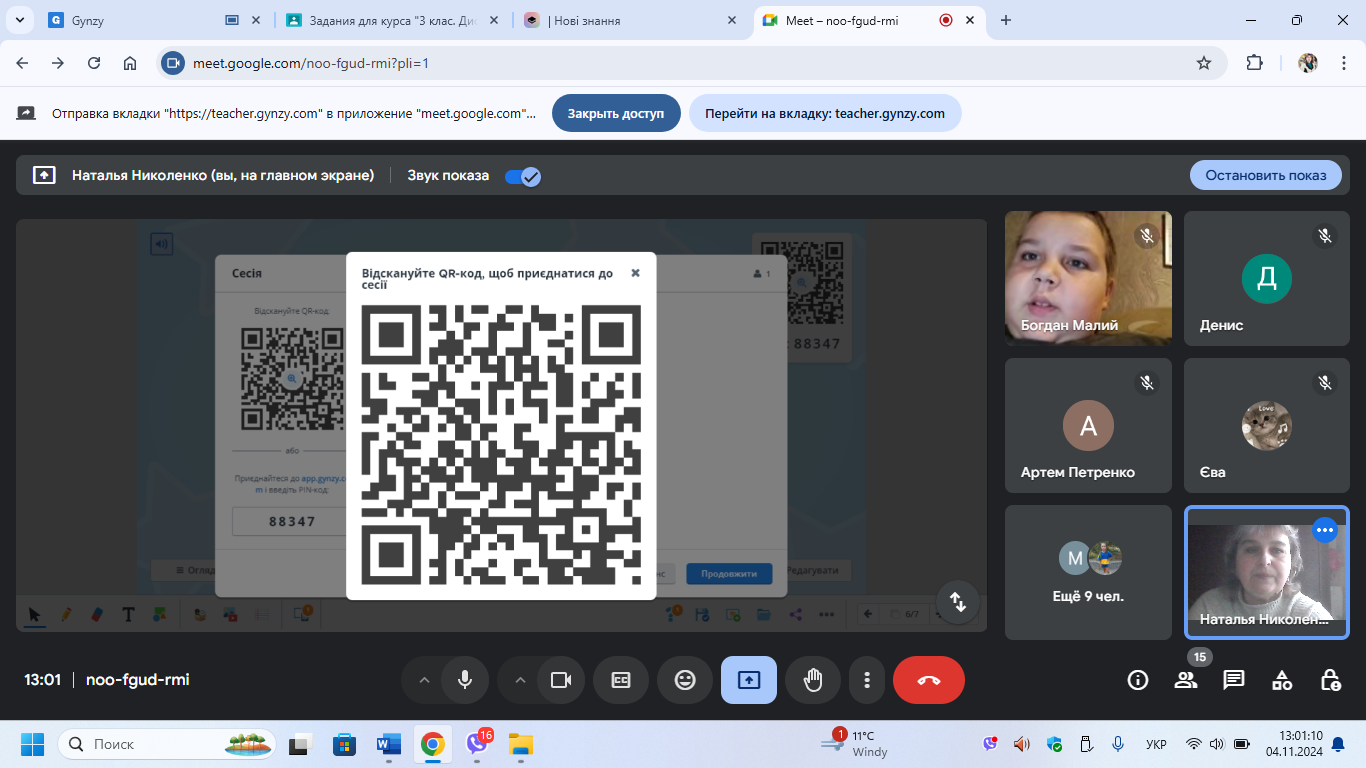Image resolution: width=1366 pixels, height=768 pixels.
Task: Open host controls lock icon
Action: (x=1330, y=680)
